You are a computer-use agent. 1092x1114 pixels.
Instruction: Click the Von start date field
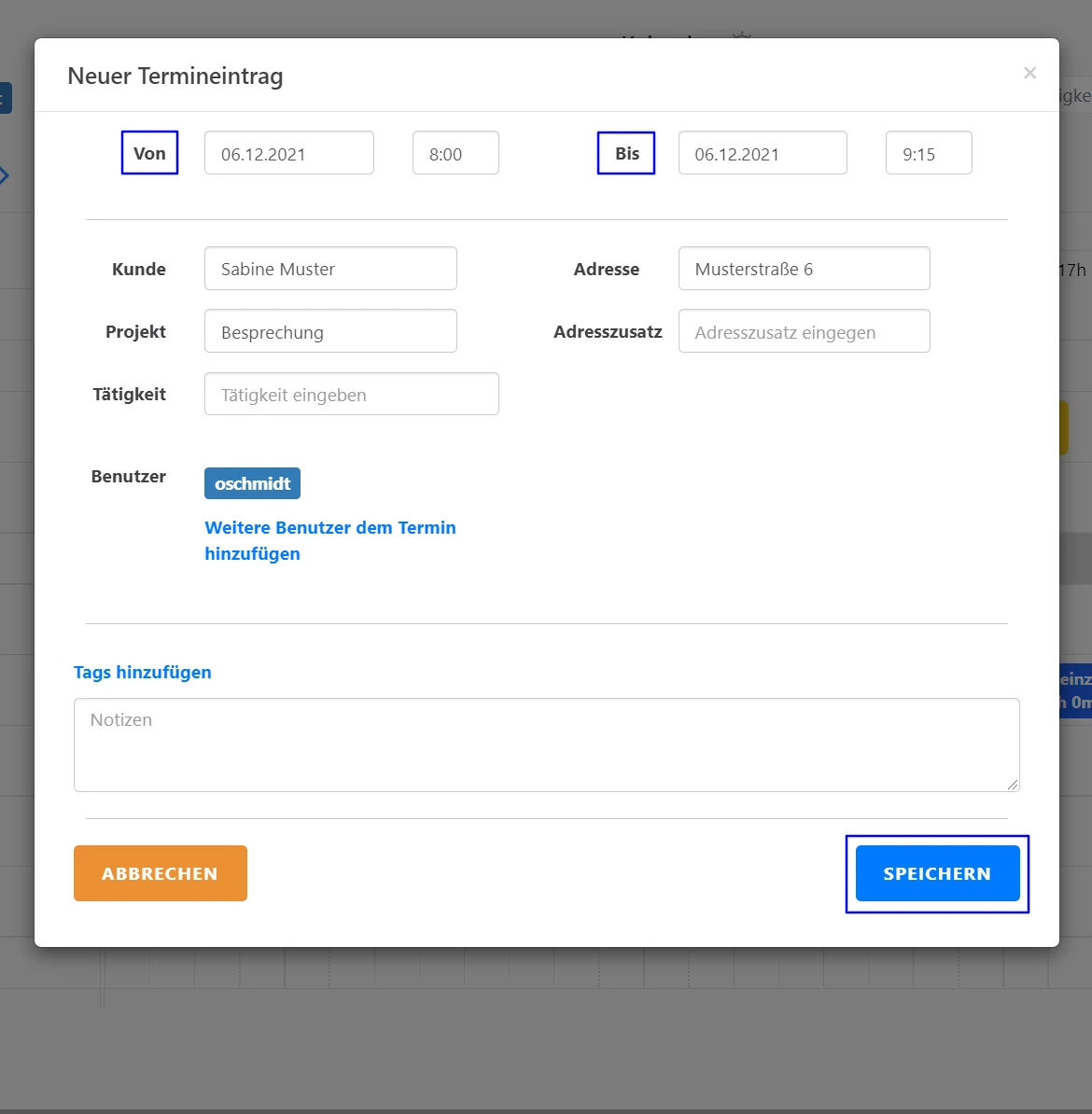288,153
